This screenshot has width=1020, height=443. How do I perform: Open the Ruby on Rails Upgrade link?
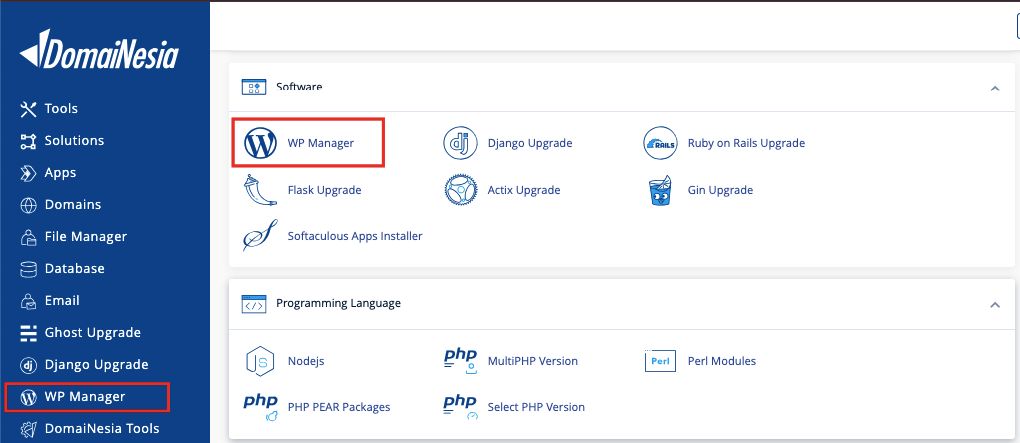tap(746, 143)
